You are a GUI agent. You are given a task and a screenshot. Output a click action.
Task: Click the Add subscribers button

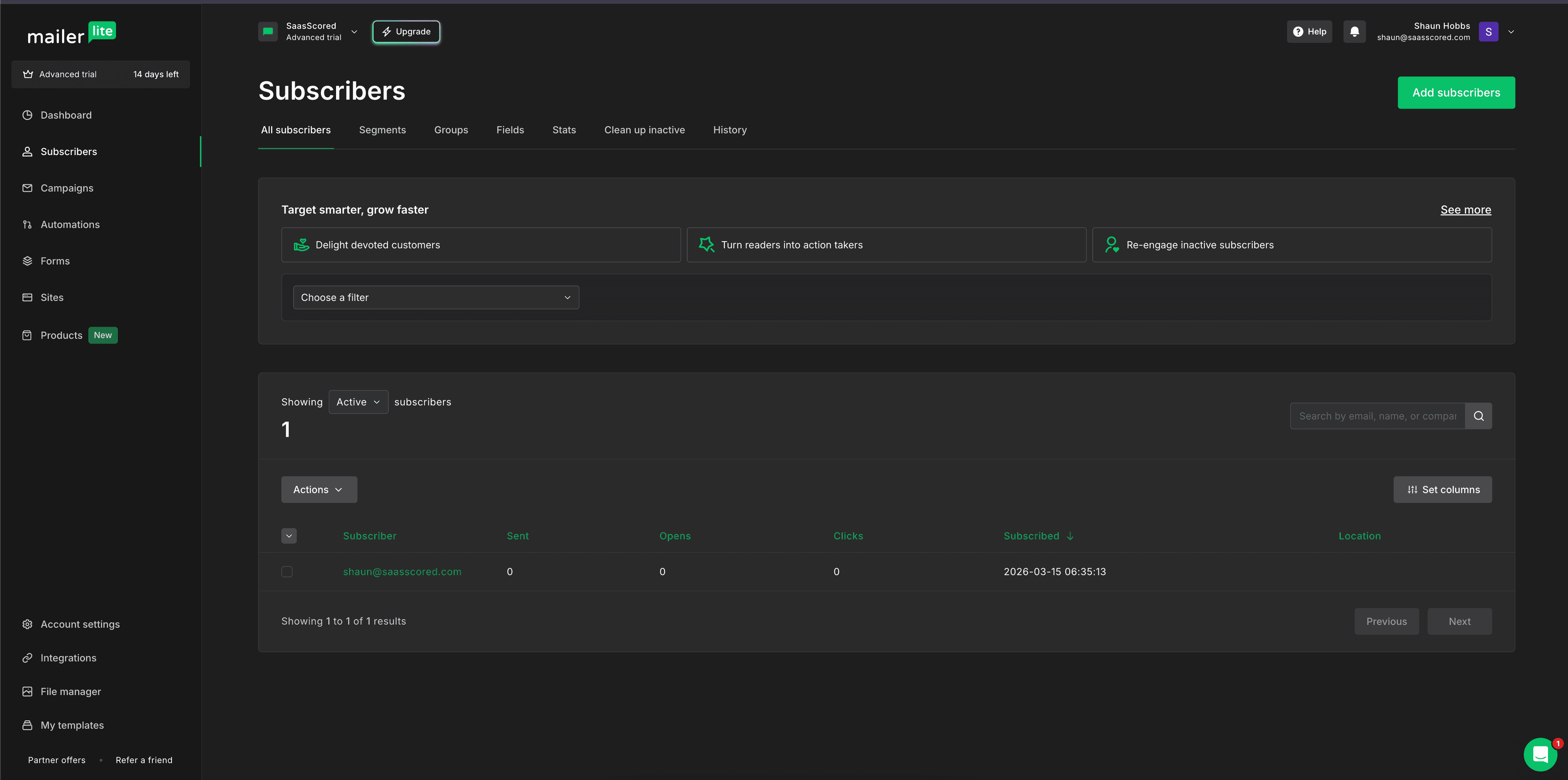[x=1456, y=93]
